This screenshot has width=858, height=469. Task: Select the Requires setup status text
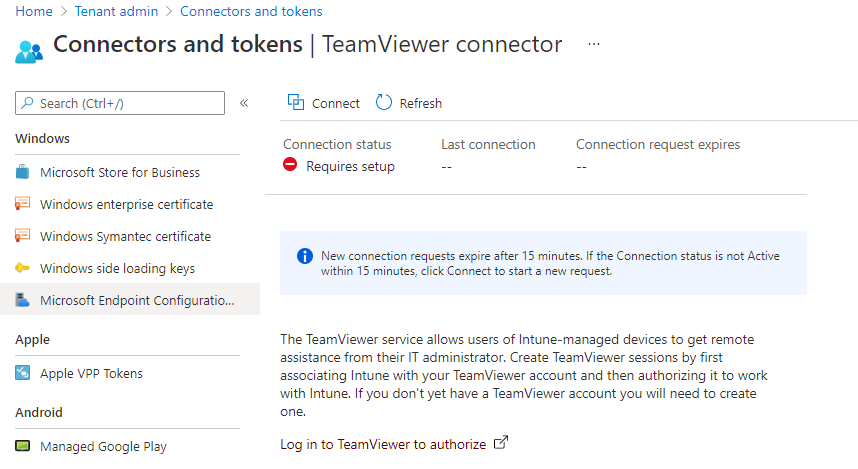350,166
